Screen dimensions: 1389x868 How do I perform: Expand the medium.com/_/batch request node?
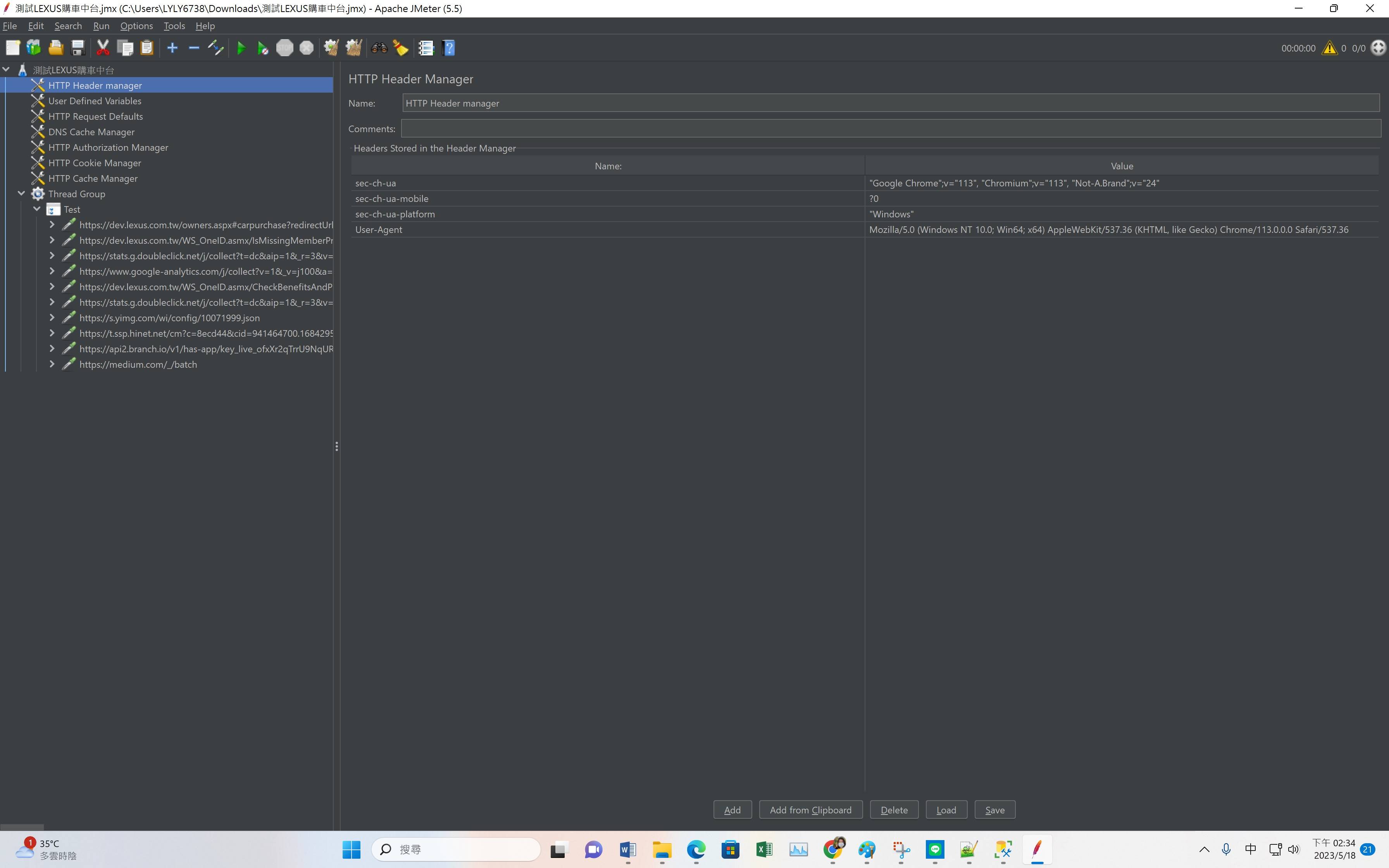52,364
